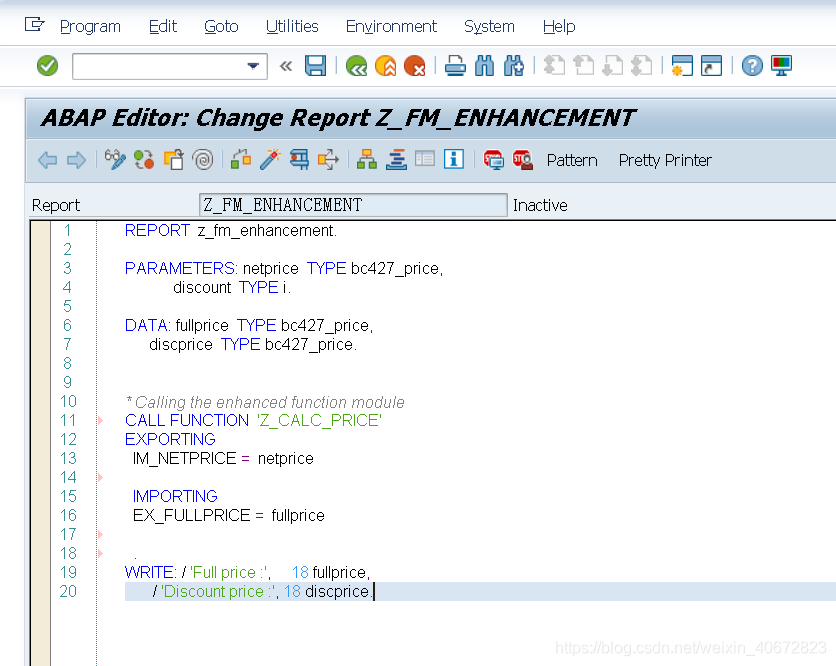The image size is (836, 666).
Task: Open the Help menu
Action: click(x=559, y=26)
